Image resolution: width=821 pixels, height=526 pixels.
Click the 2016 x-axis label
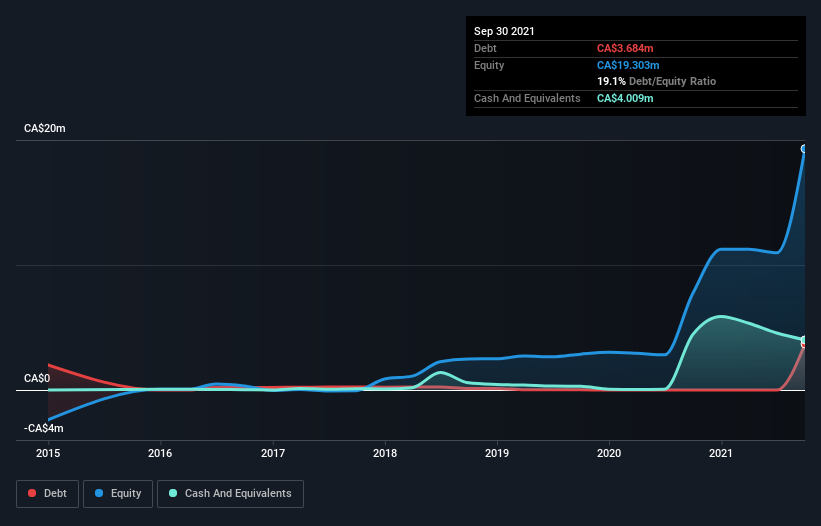[x=160, y=453]
